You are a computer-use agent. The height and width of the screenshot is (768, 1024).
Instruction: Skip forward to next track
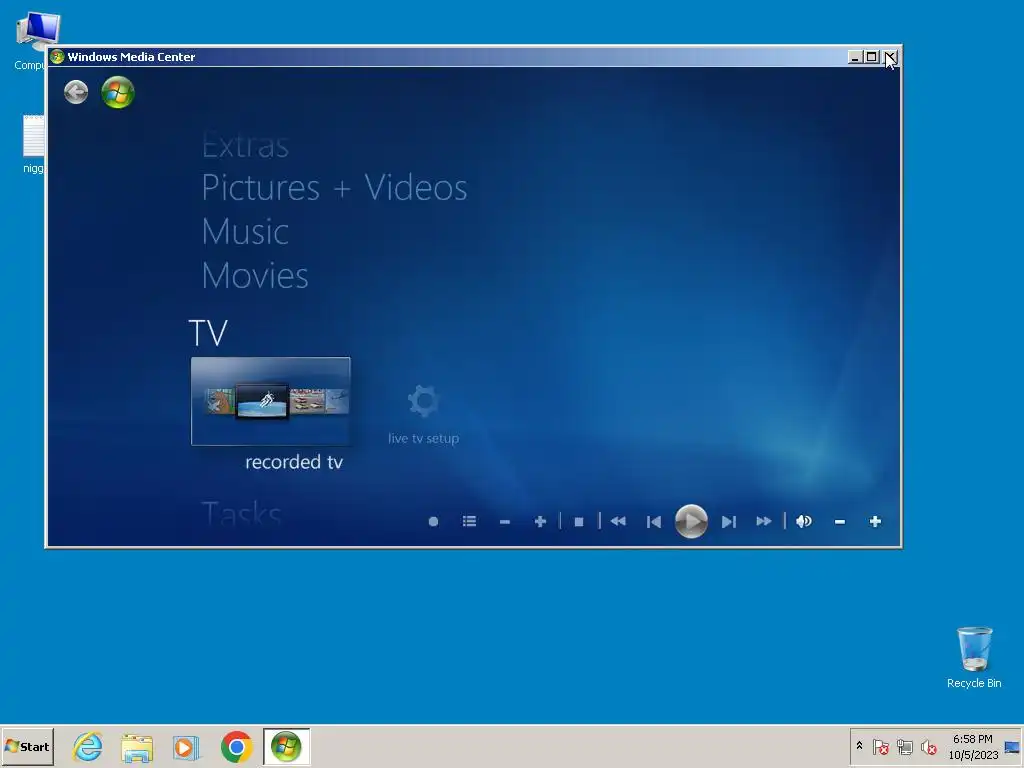729,521
